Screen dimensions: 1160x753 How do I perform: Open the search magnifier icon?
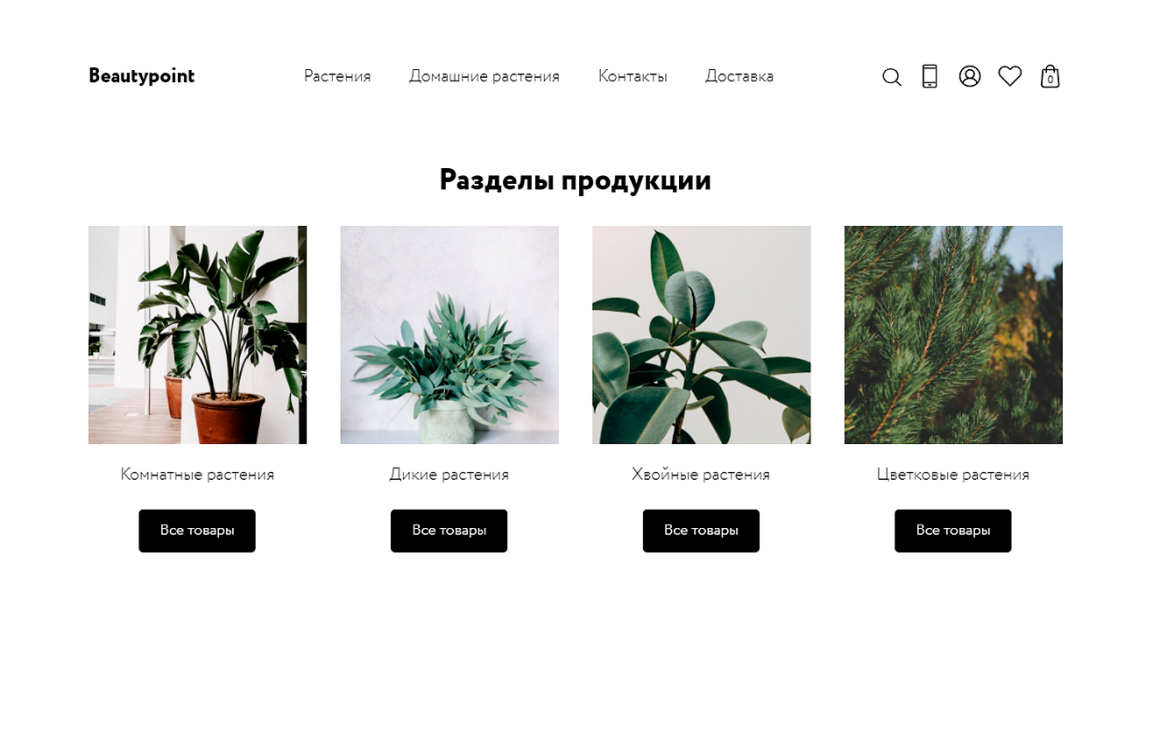click(891, 77)
